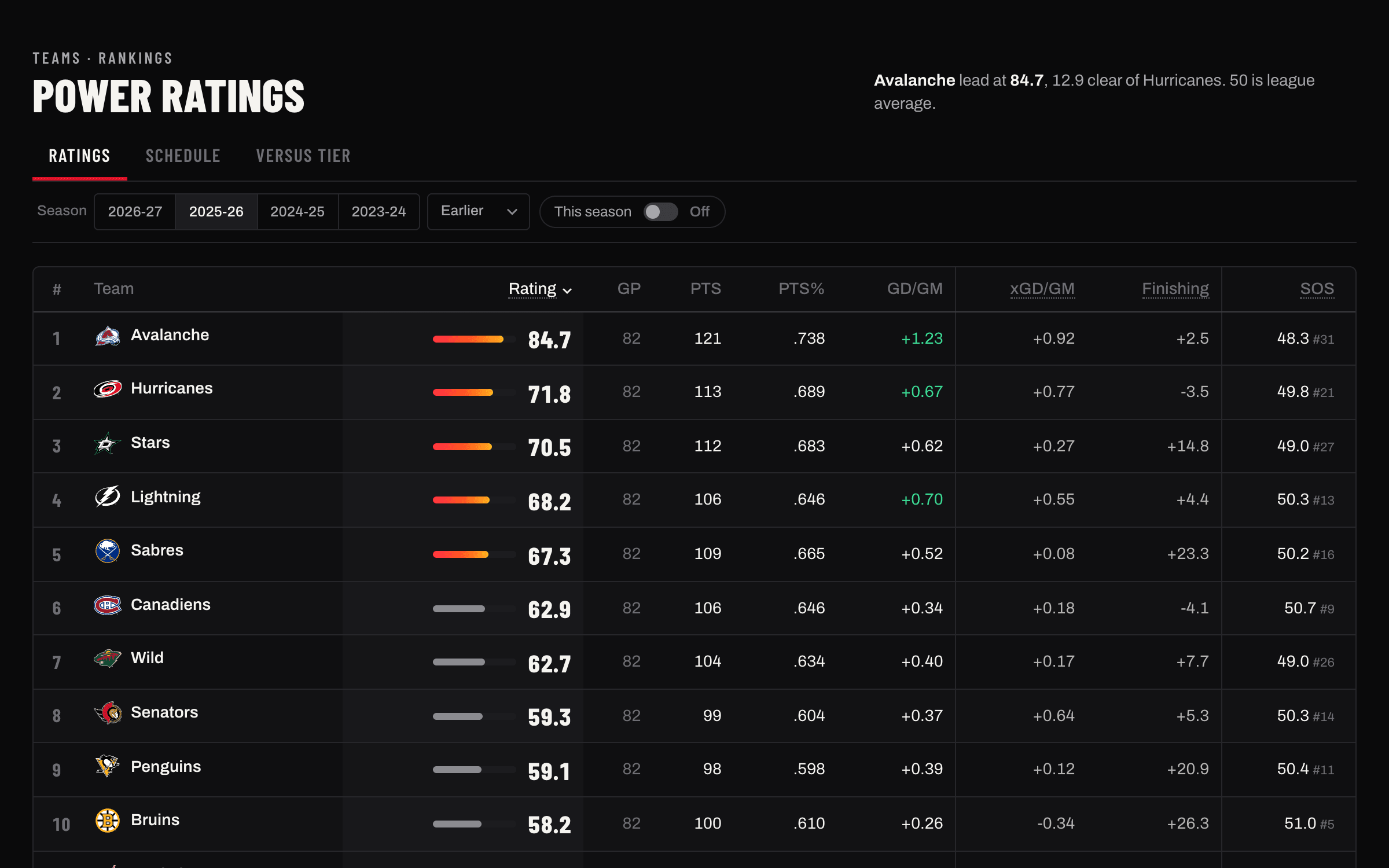The height and width of the screenshot is (868, 1389).
Task: Click the Bruins rating value 58.2
Action: pos(549,825)
